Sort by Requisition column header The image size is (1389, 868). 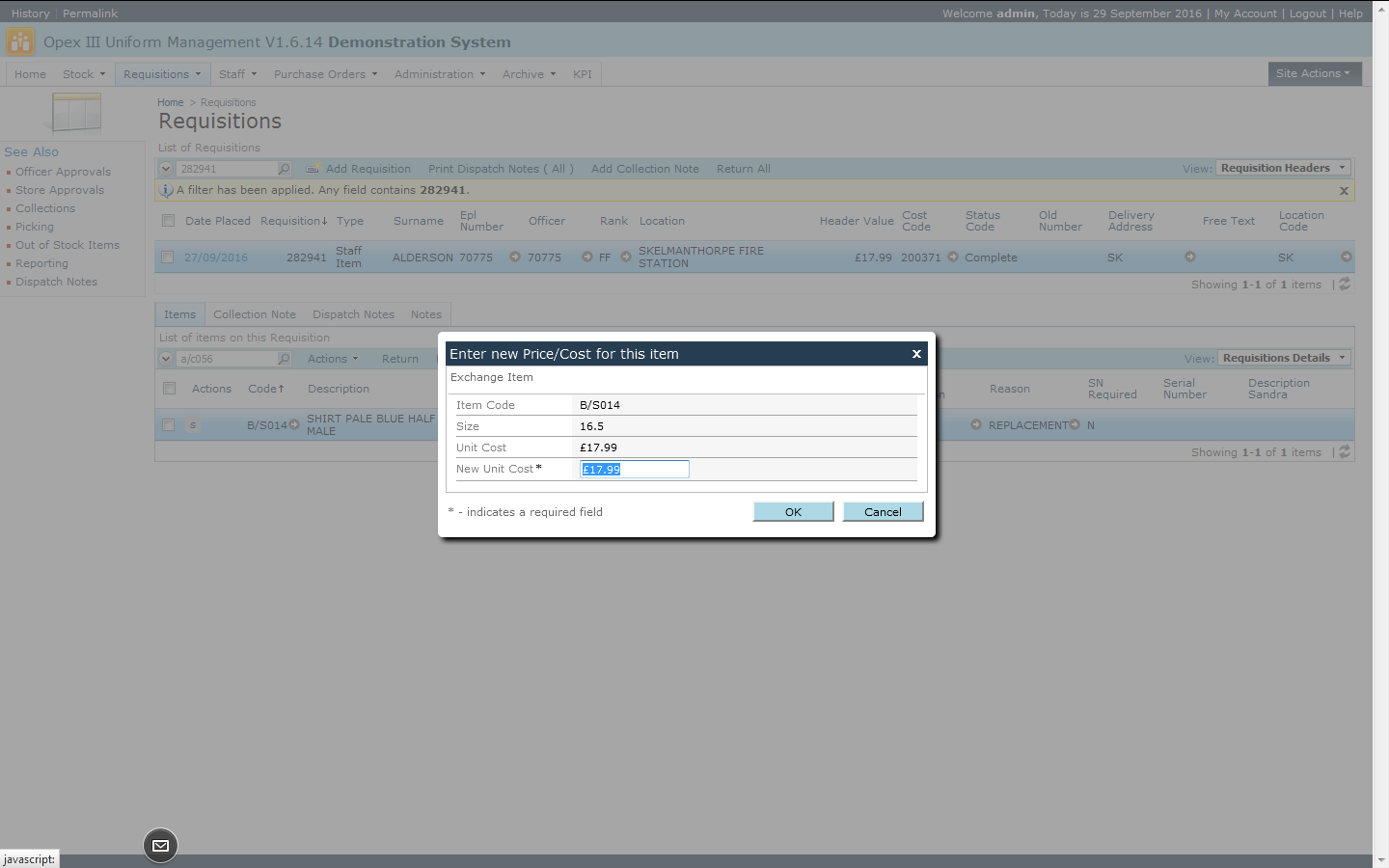[x=294, y=221]
